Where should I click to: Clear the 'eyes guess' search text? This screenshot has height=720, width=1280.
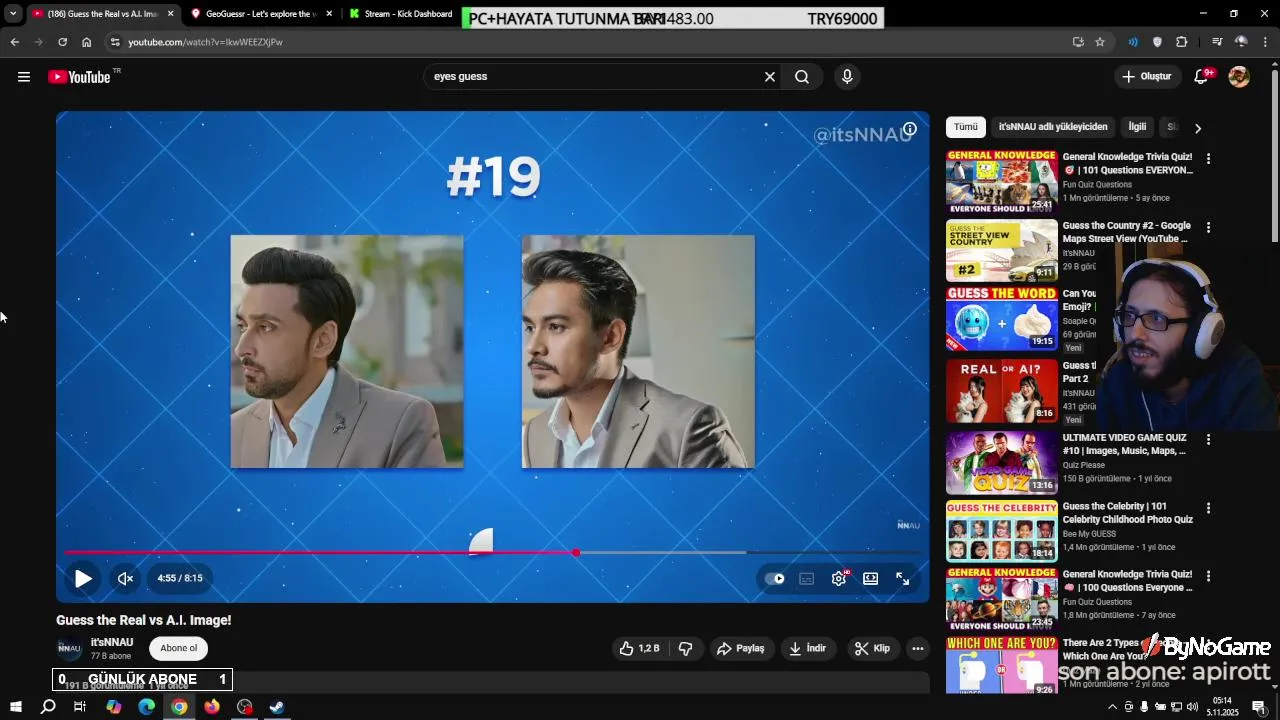pos(770,77)
